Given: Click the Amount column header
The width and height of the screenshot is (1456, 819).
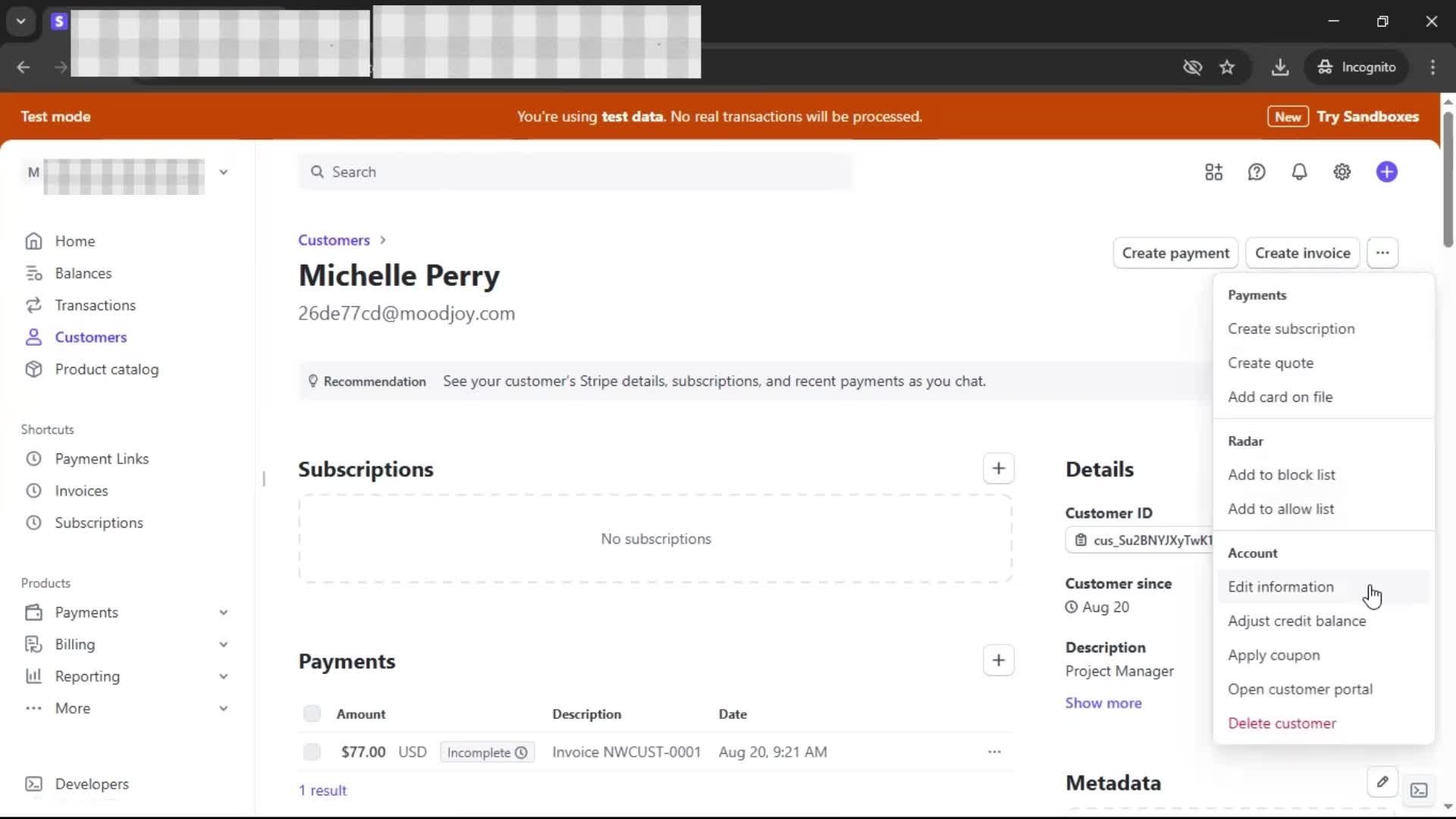Looking at the screenshot, I should pos(361,714).
